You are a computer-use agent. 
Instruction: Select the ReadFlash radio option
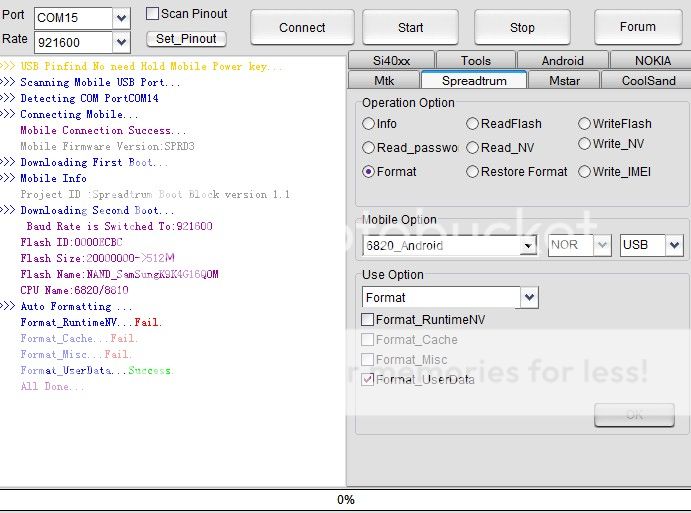coord(473,124)
